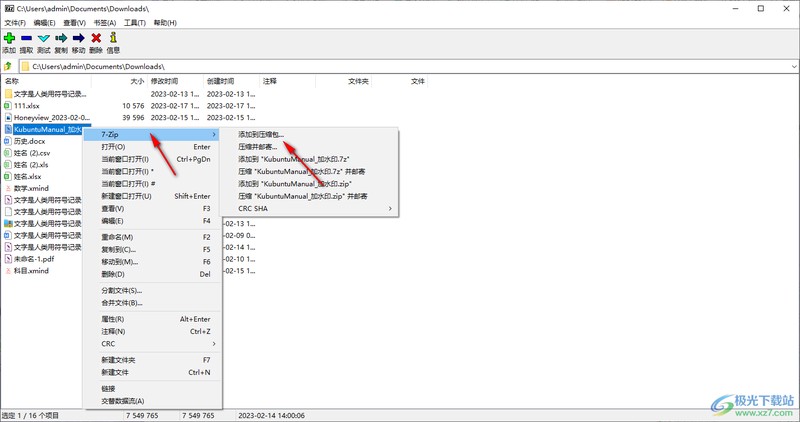Click the 信息 info toolbar icon
The image size is (800, 422).
(x=113, y=37)
